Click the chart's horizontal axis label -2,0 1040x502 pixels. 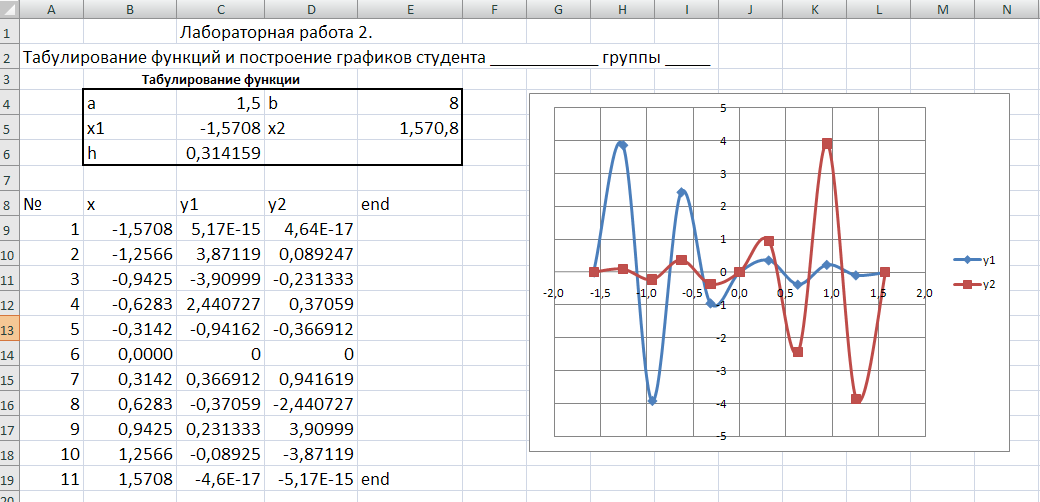click(x=552, y=293)
